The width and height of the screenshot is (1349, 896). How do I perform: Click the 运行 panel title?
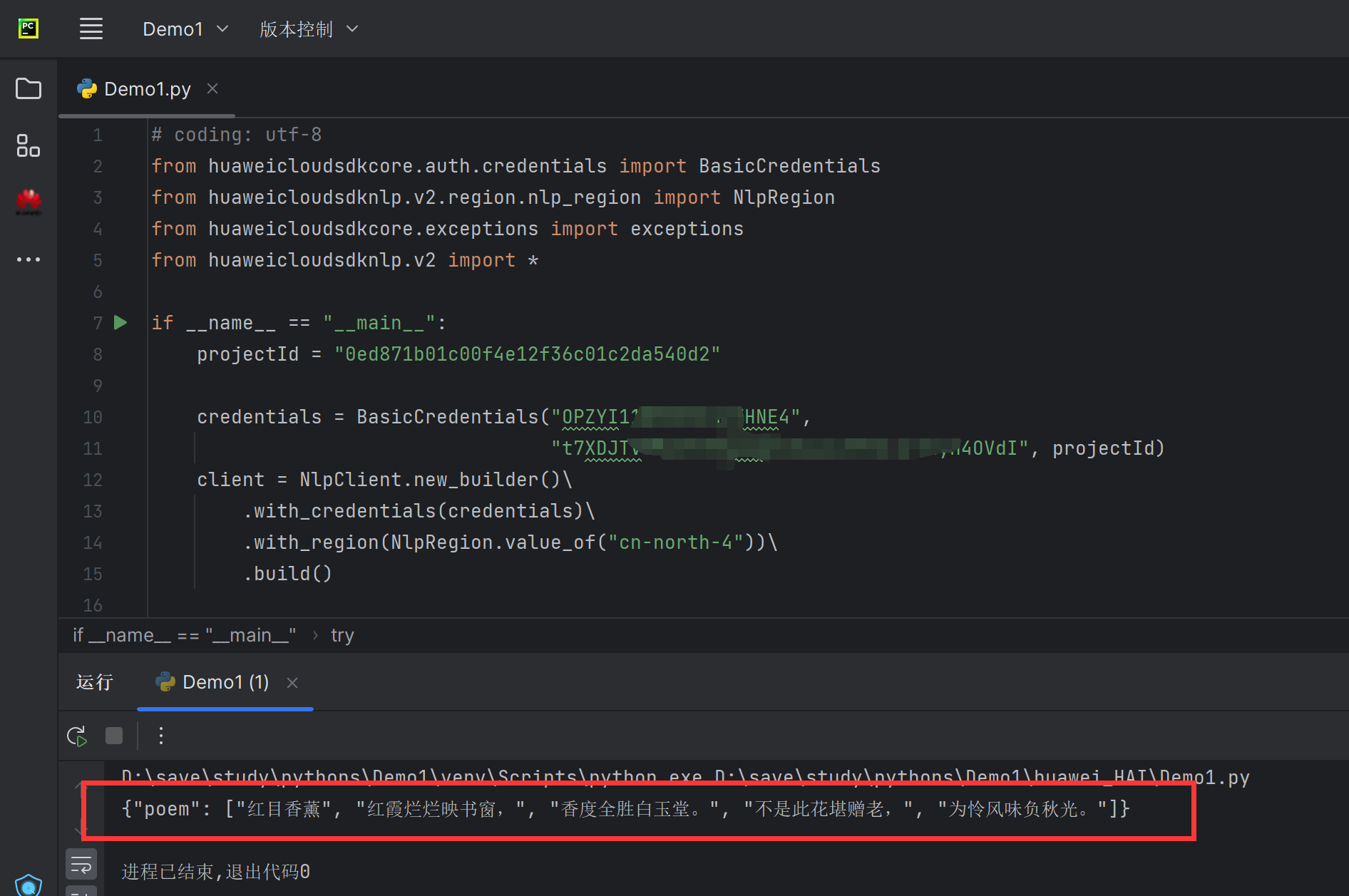pos(95,682)
